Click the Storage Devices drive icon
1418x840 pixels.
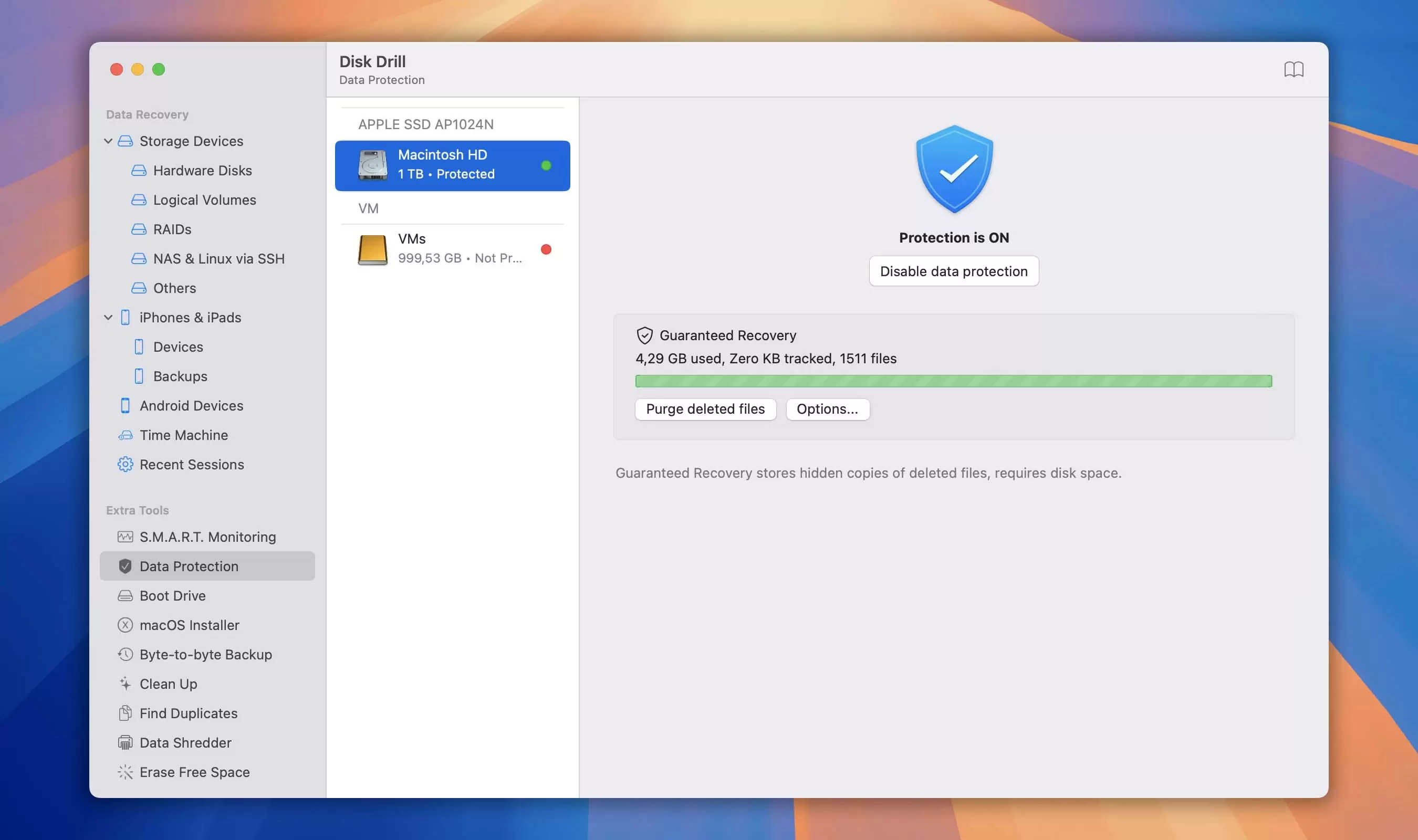(125, 141)
